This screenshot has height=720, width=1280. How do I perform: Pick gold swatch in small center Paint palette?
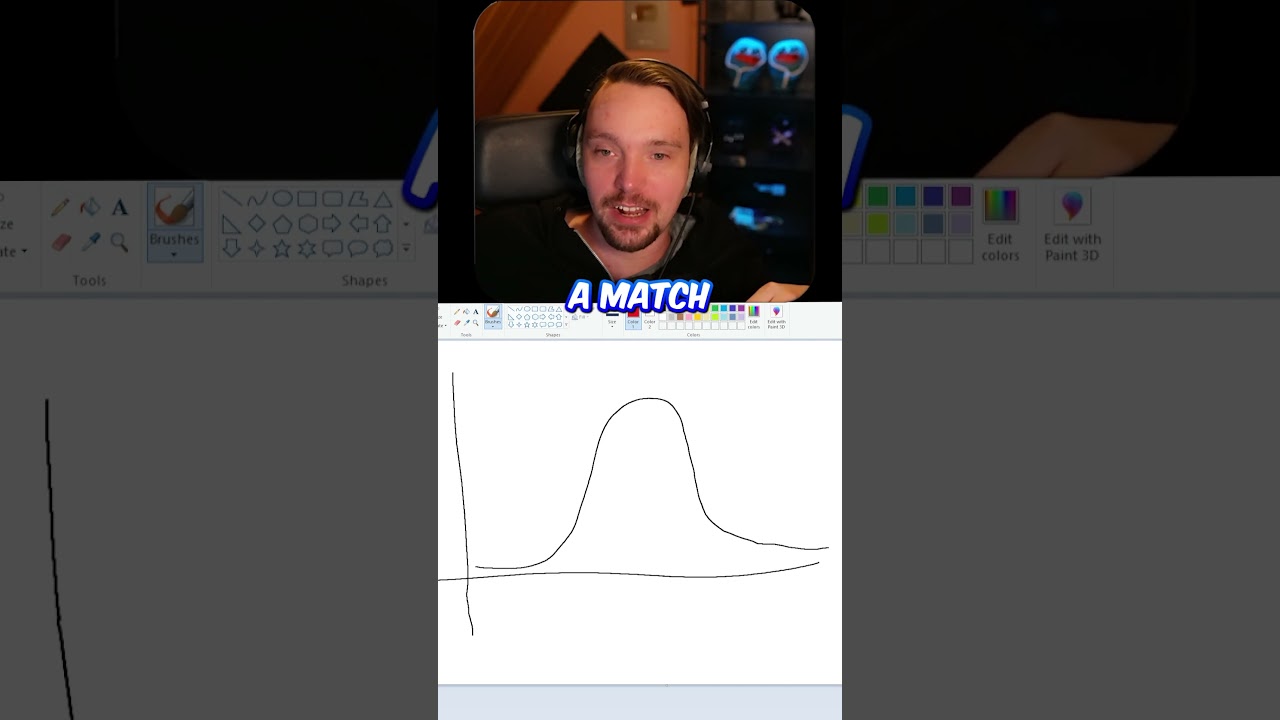(x=698, y=316)
